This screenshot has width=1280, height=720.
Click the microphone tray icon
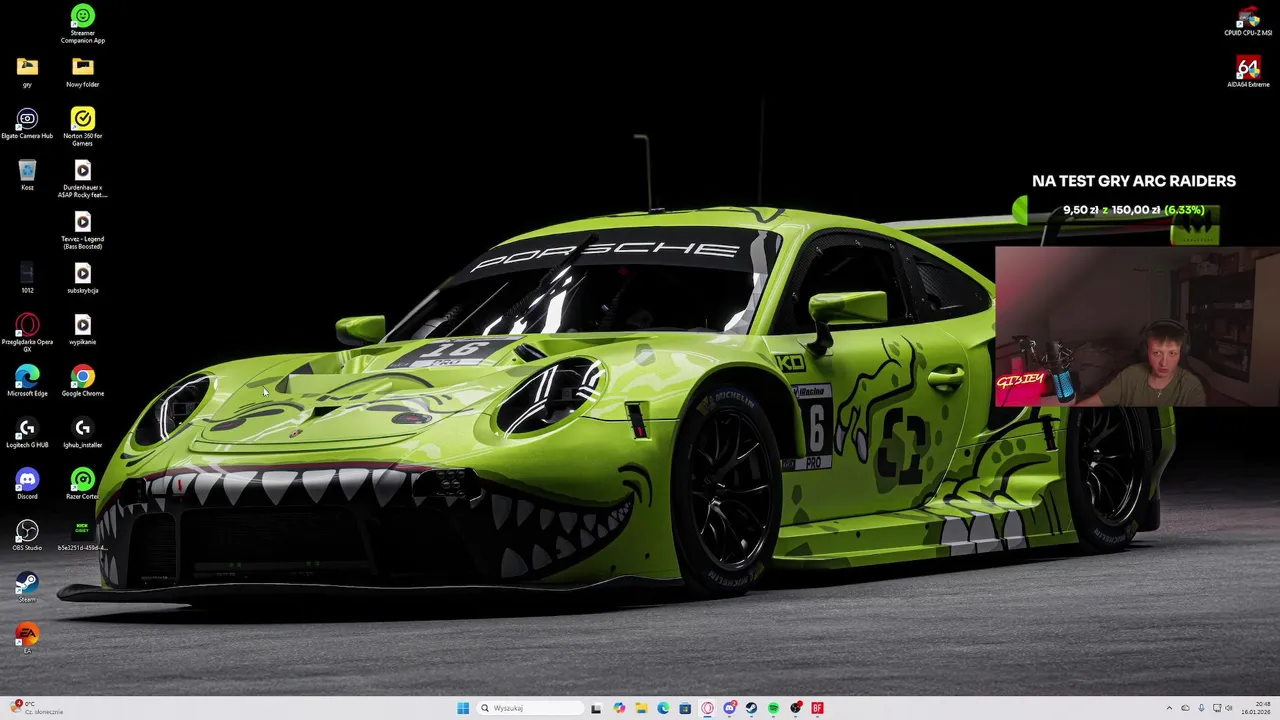click(1201, 708)
